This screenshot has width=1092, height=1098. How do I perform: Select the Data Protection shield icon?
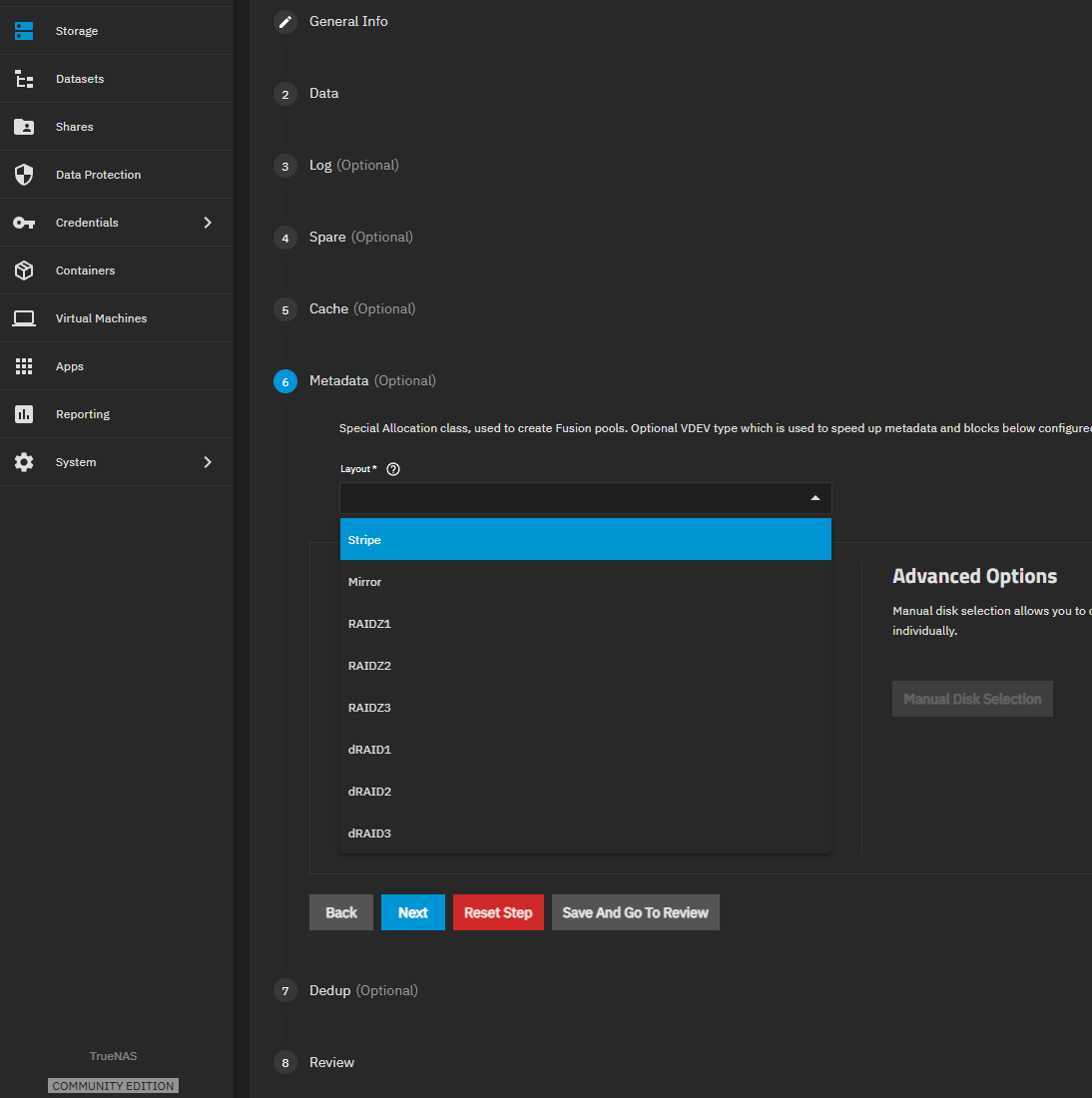[24, 175]
